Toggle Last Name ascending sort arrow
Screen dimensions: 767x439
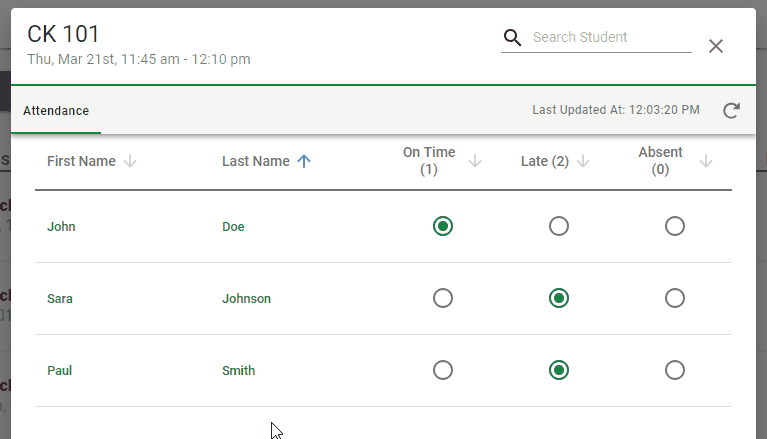304,161
